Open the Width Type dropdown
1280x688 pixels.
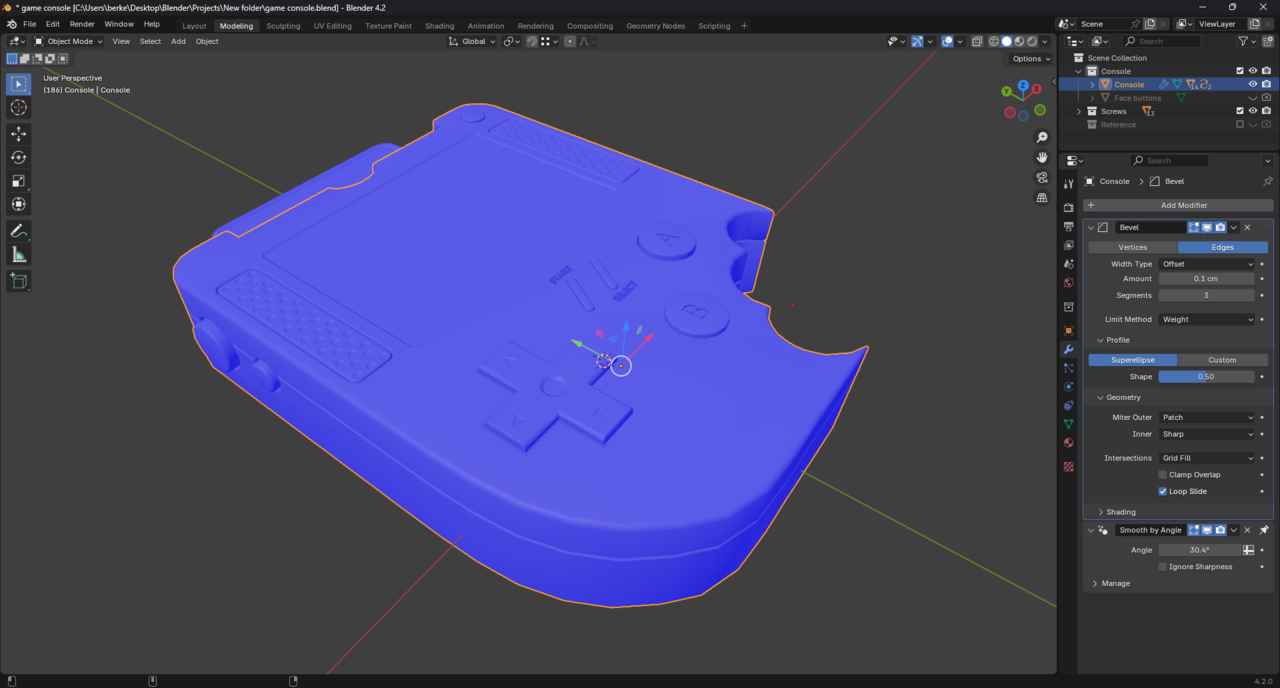coord(1206,263)
